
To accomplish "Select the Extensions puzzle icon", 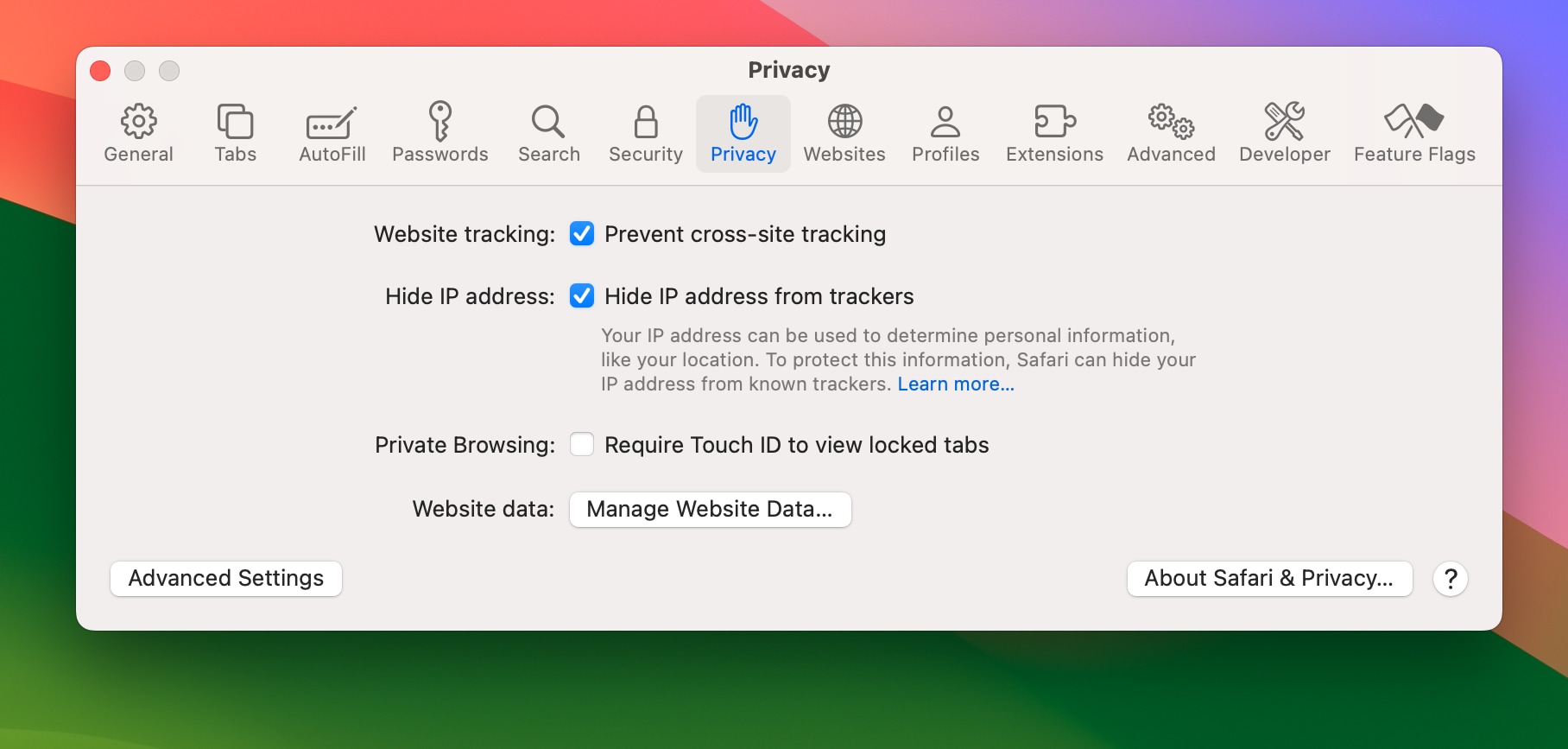I will tap(1054, 122).
